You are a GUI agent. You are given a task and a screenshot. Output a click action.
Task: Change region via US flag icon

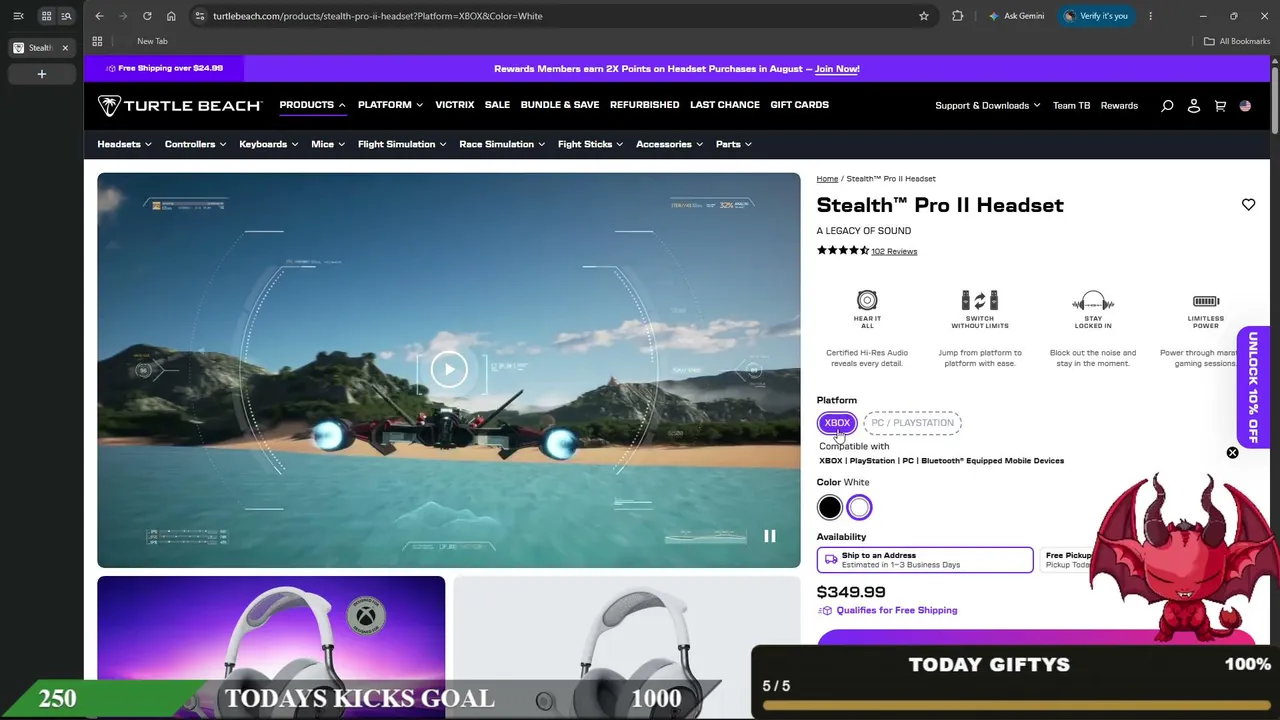click(1245, 106)
